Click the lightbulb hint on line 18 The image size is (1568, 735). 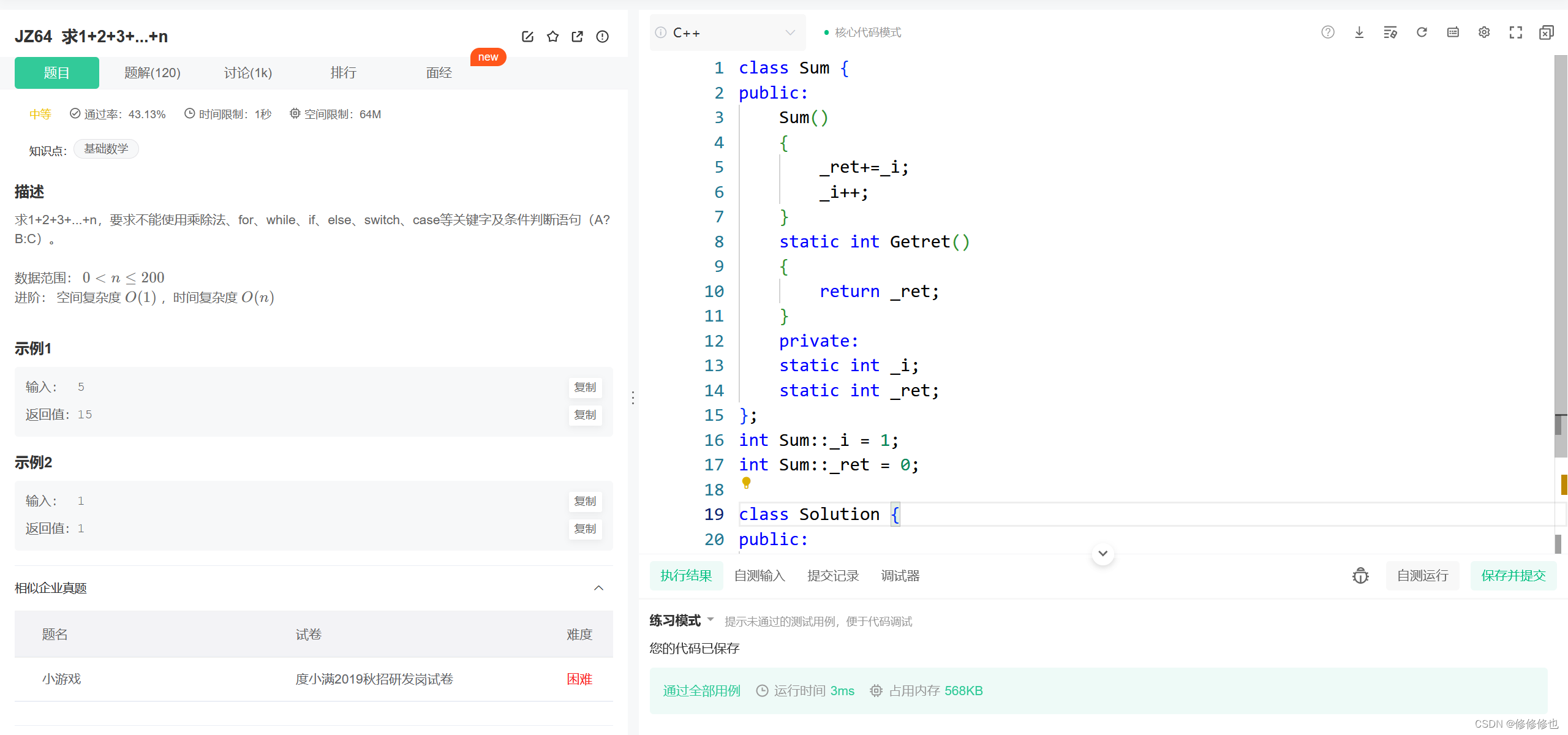(x=746, y=483)
